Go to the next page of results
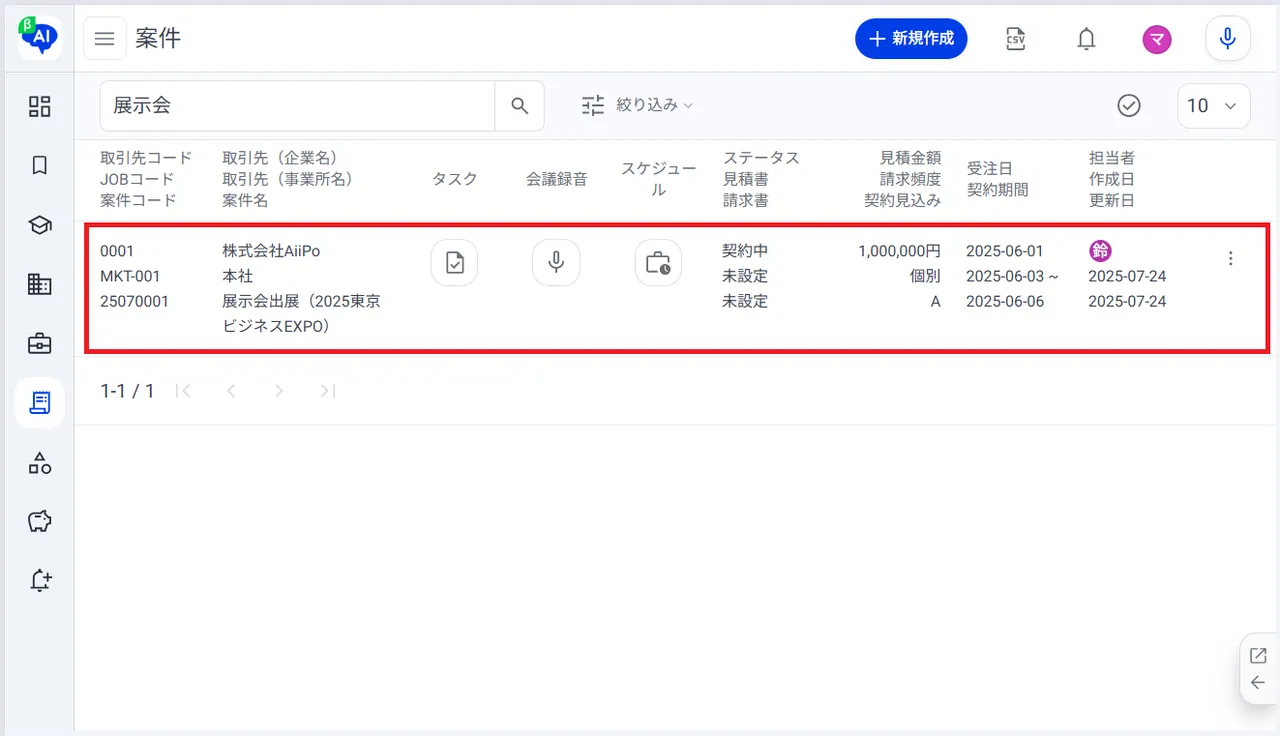Screen dimensions: 1280x736 [x=279, y=391]
